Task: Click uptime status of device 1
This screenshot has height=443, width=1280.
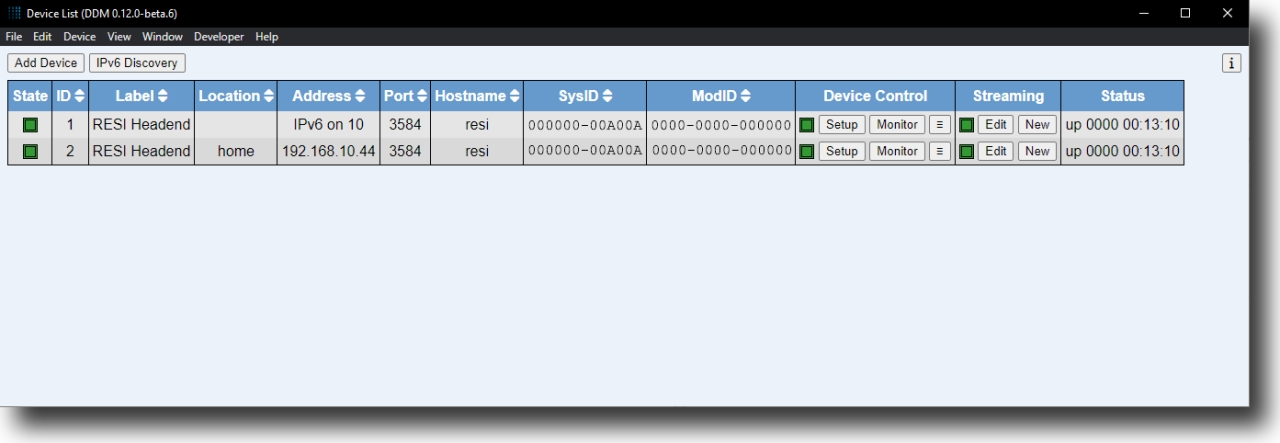Action: [1122, 125]
